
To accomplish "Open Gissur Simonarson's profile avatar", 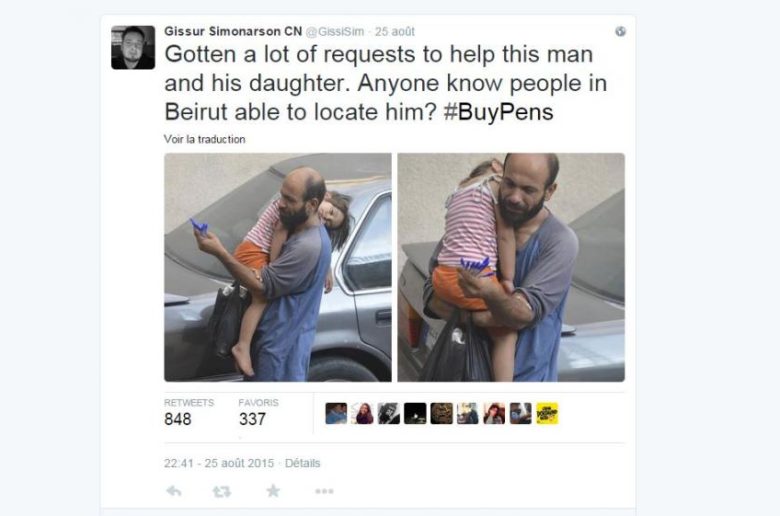I will click(x=133, y=47).
